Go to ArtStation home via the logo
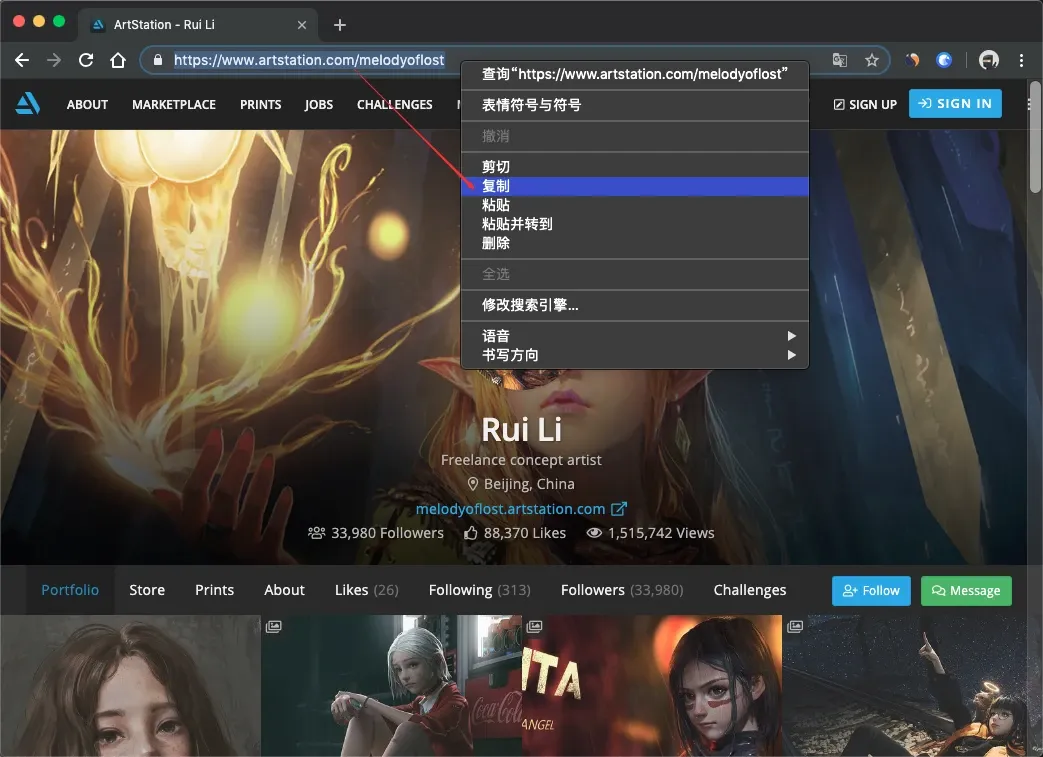The image size is (1043, 757). tap(28, 104)
